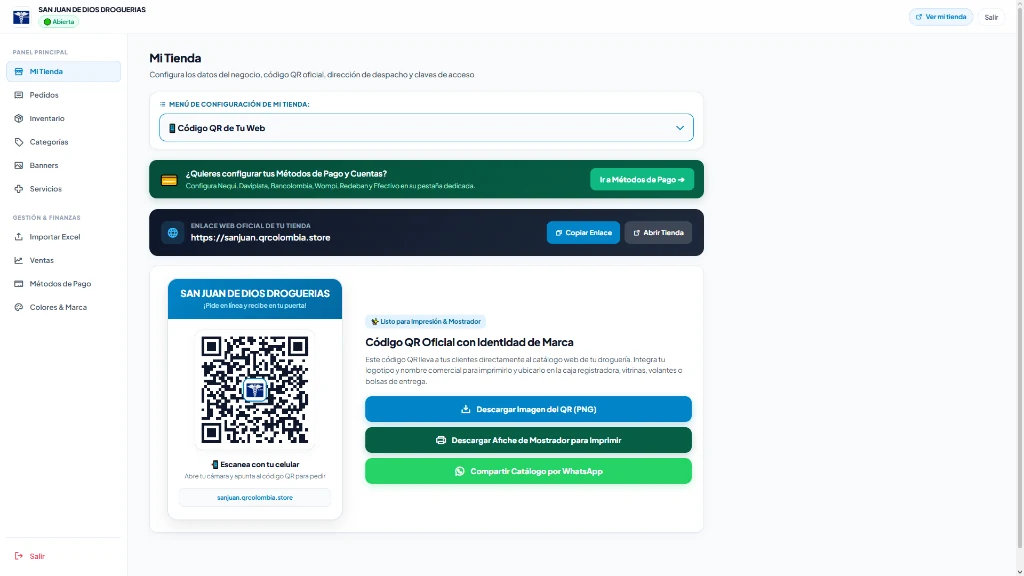Open Métodos de Pago in sidebar
Screen dimensions: 1024x576
tap(63, 283)
